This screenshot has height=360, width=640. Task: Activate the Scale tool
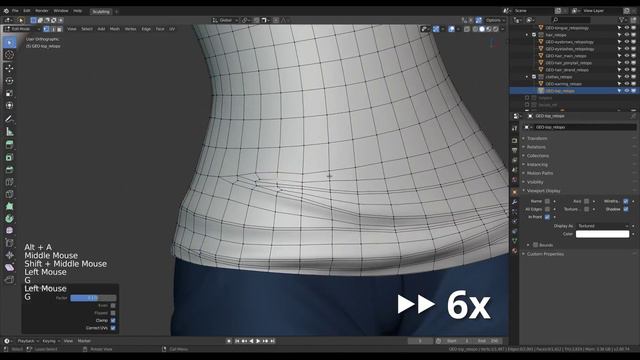coord(9,93)
